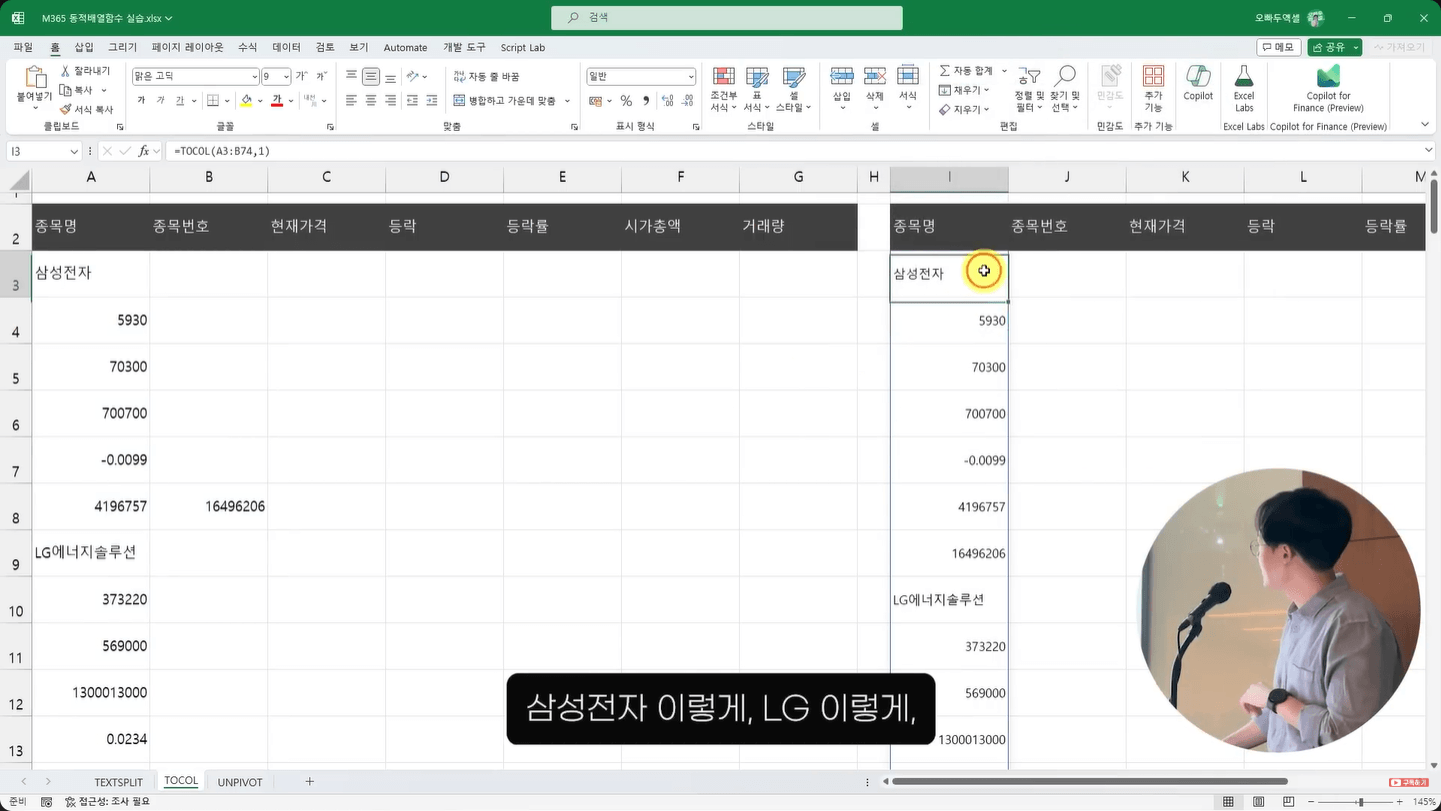Launch the Copilot ribbon button
The width and height of the screenshot is (1441, 811).
point(1198,84)
